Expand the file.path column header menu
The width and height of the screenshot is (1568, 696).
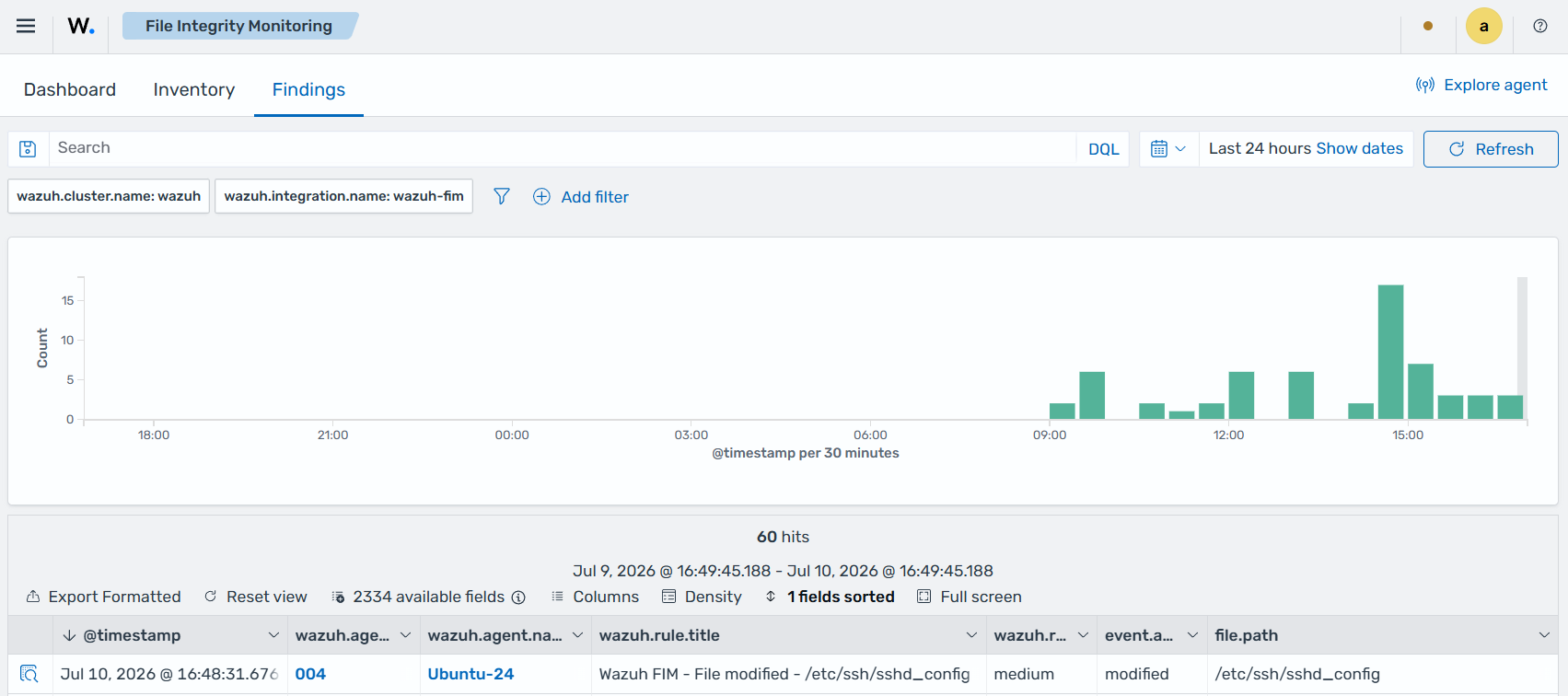[x=1544, y=635]
